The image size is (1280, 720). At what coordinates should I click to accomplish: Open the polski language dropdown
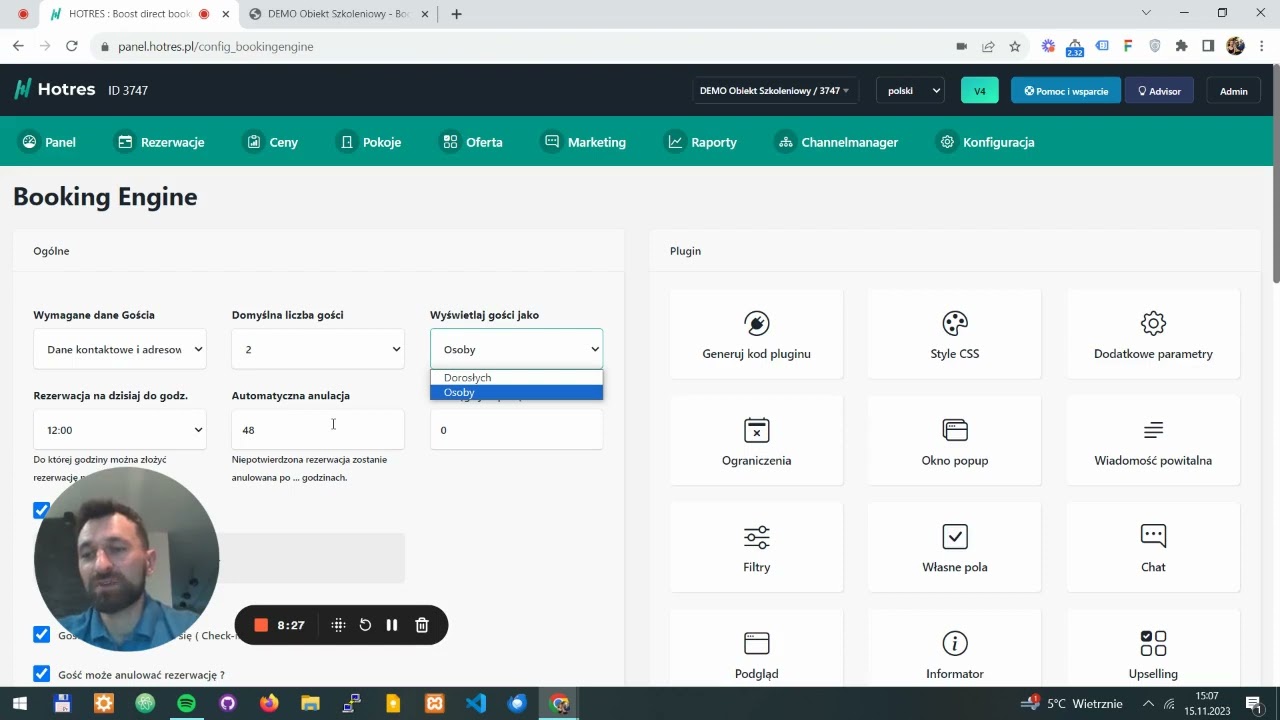pyautogui.click(x=910, y=90)
